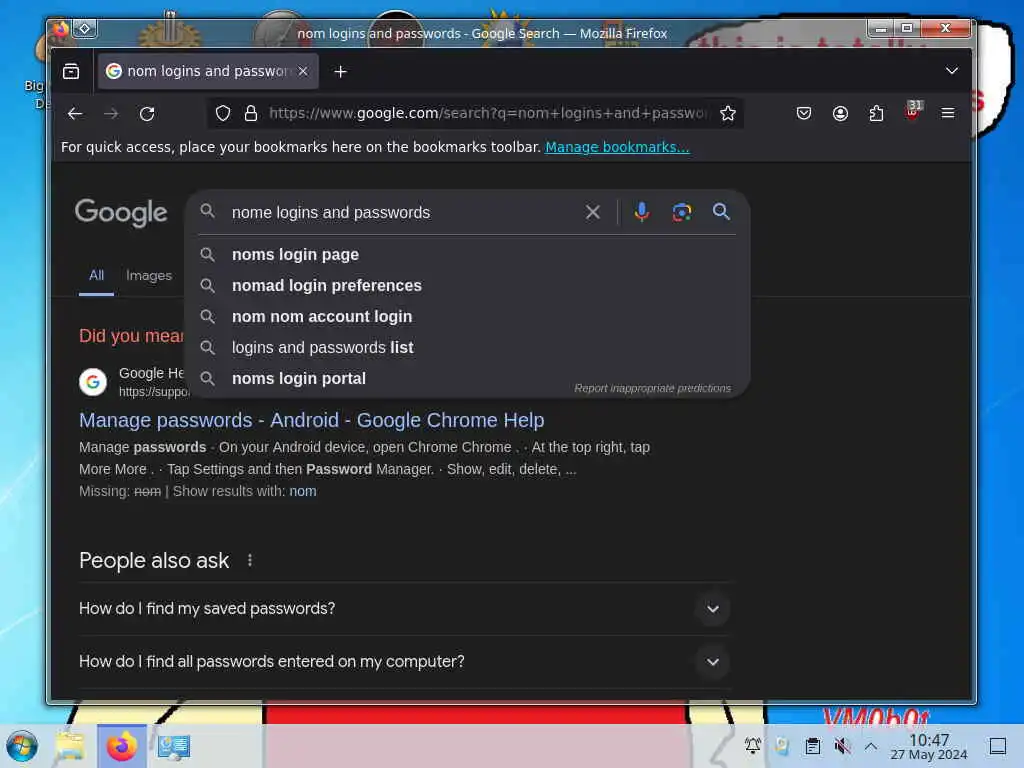This screenshot has width=1024, height=768.
Task: Open Manage bookmarks link
Action: tap(617, 147)
